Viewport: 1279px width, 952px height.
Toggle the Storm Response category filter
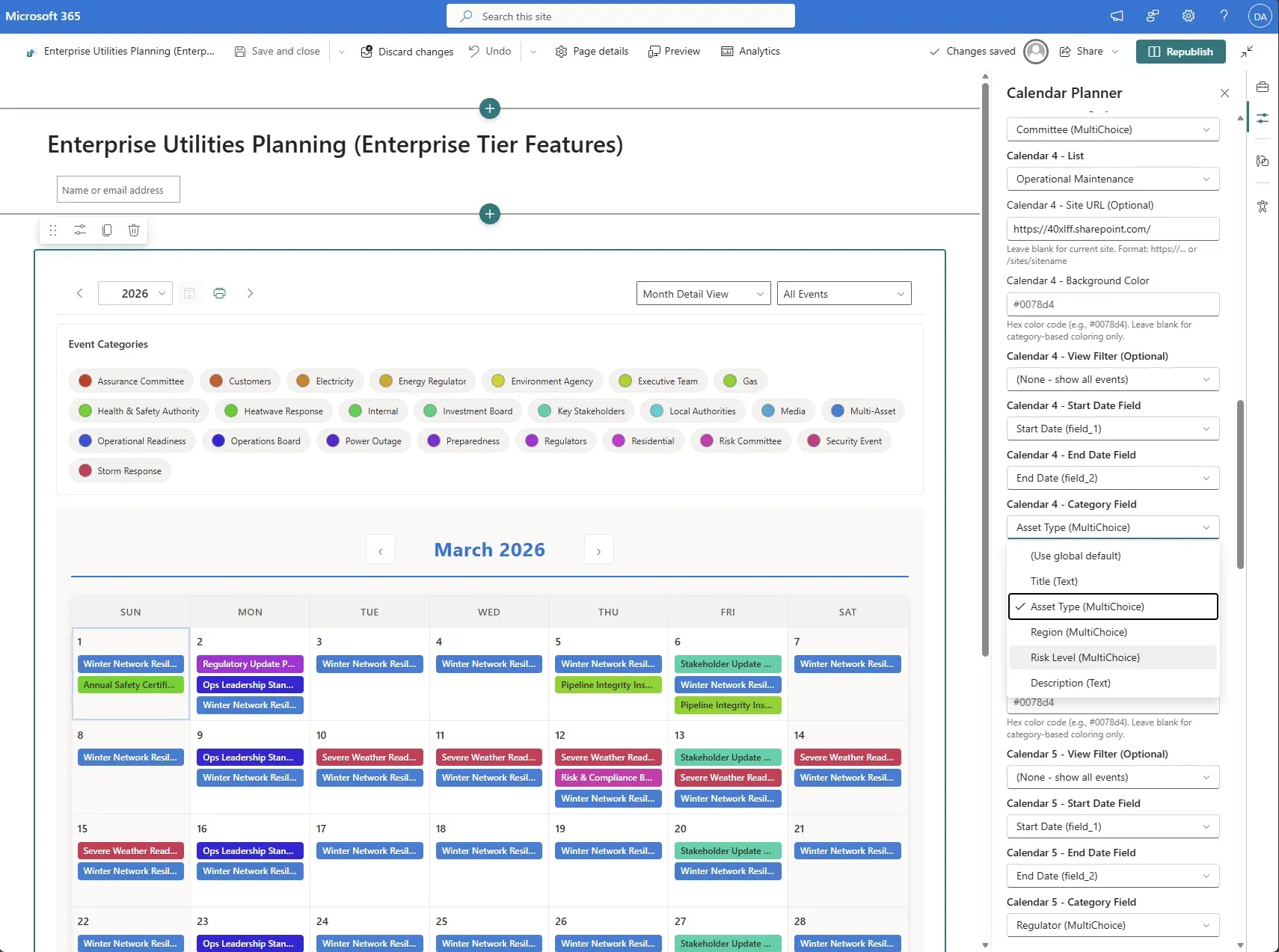pyautogui.click(x=120, y=471)
